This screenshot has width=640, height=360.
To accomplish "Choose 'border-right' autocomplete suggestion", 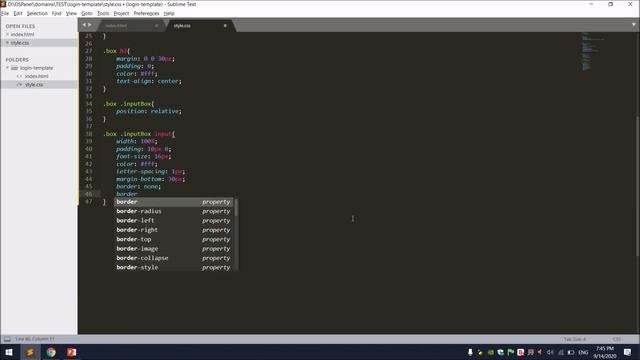I will [174, 230].
